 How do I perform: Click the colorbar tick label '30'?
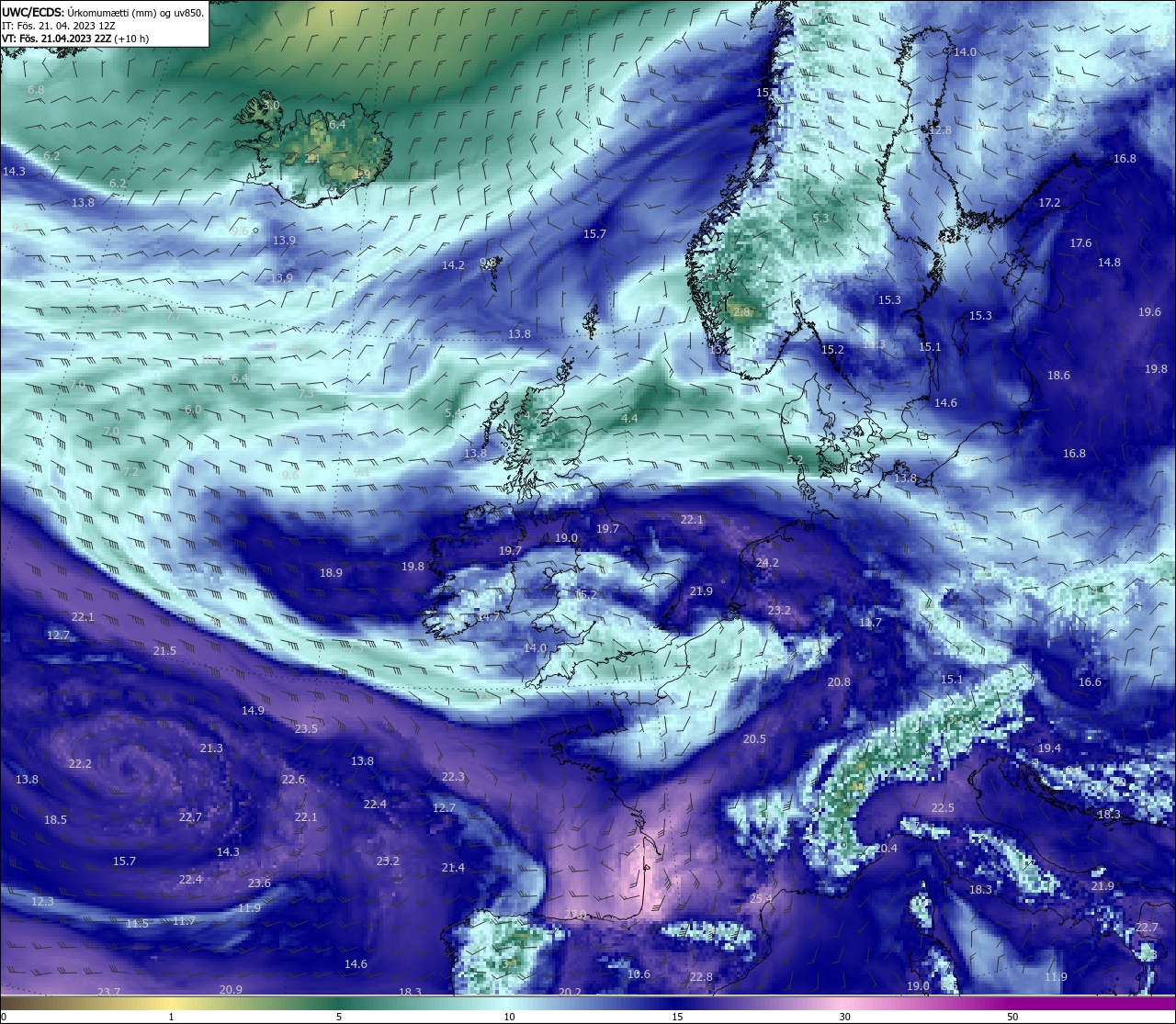tap(844, 1017)
